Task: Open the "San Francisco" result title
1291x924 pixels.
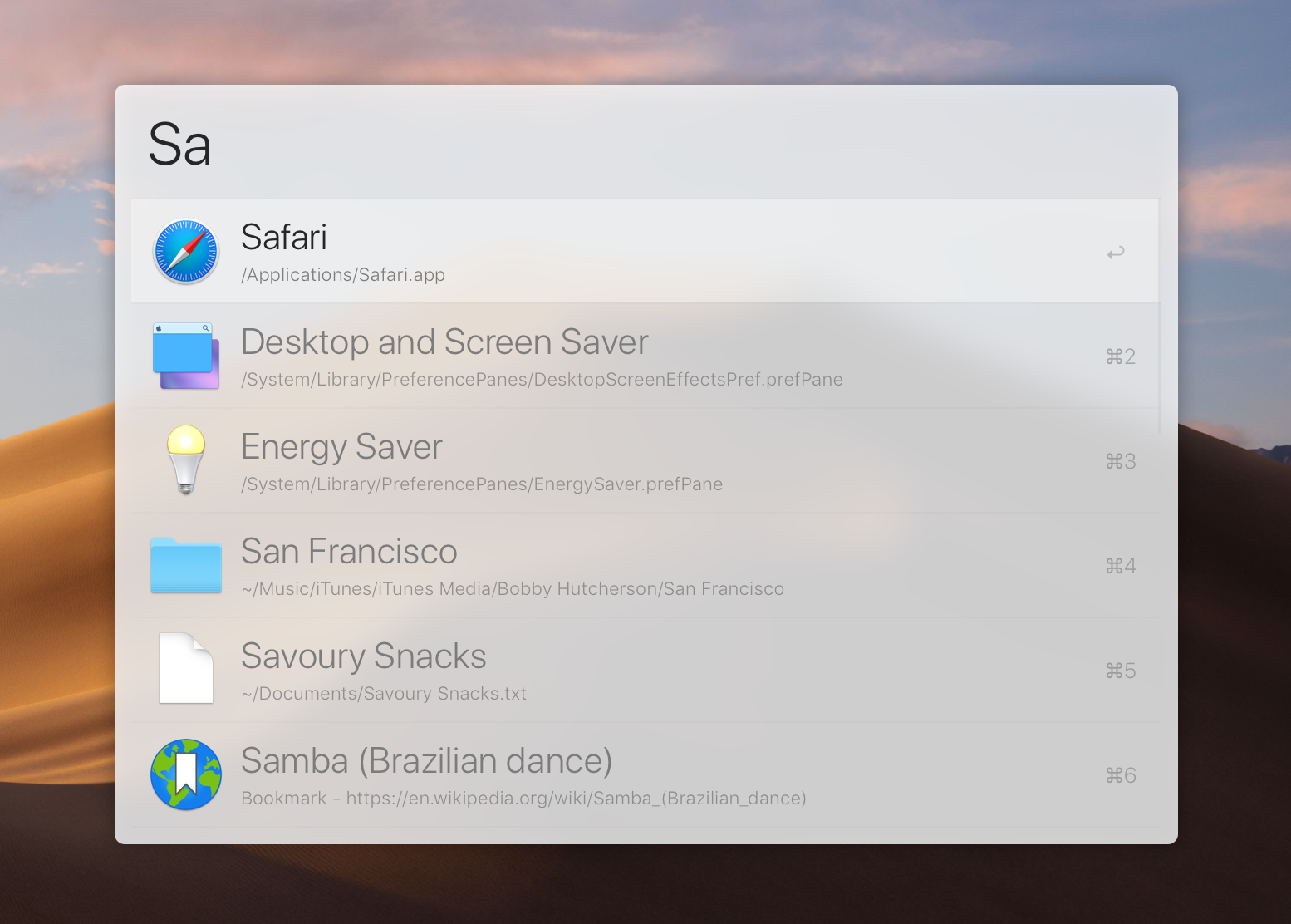Action: click(x=349, y=551)
